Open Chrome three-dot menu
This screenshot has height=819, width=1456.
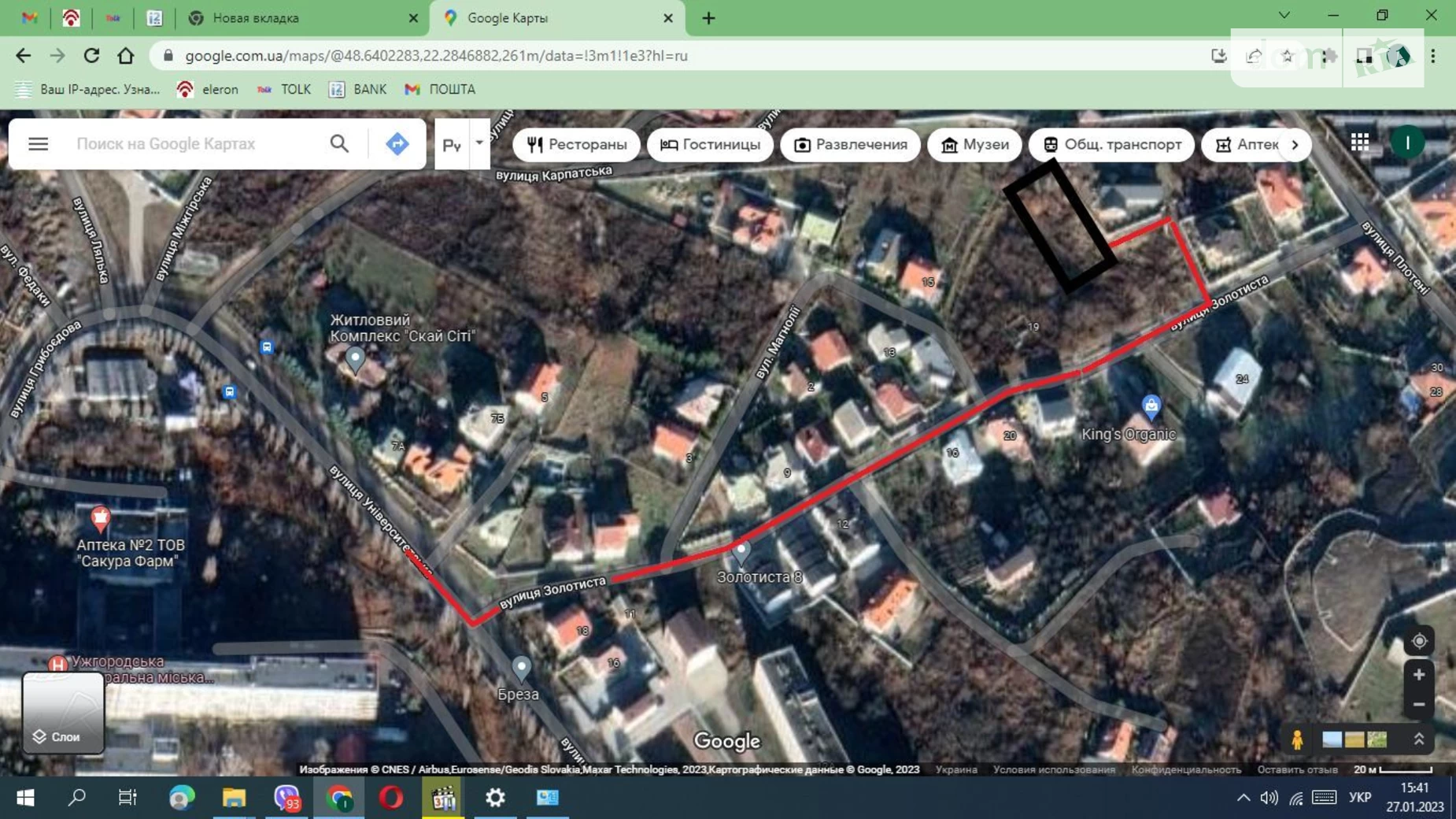tap(1433, 56)
